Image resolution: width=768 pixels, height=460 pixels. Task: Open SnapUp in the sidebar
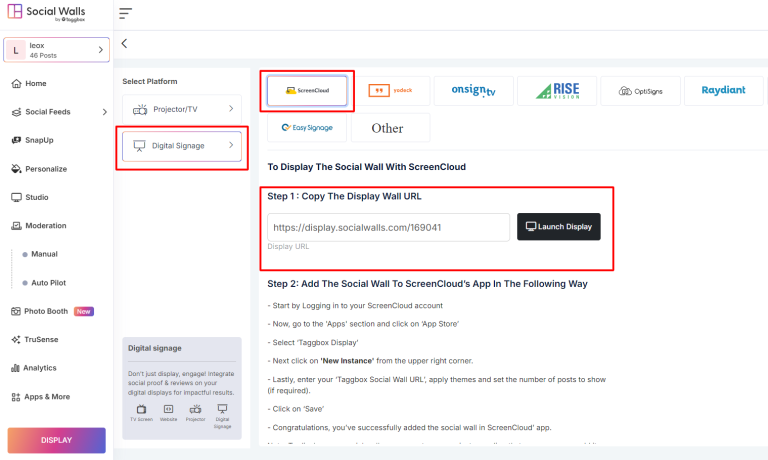pyautogui.click(x=40, y=140)
